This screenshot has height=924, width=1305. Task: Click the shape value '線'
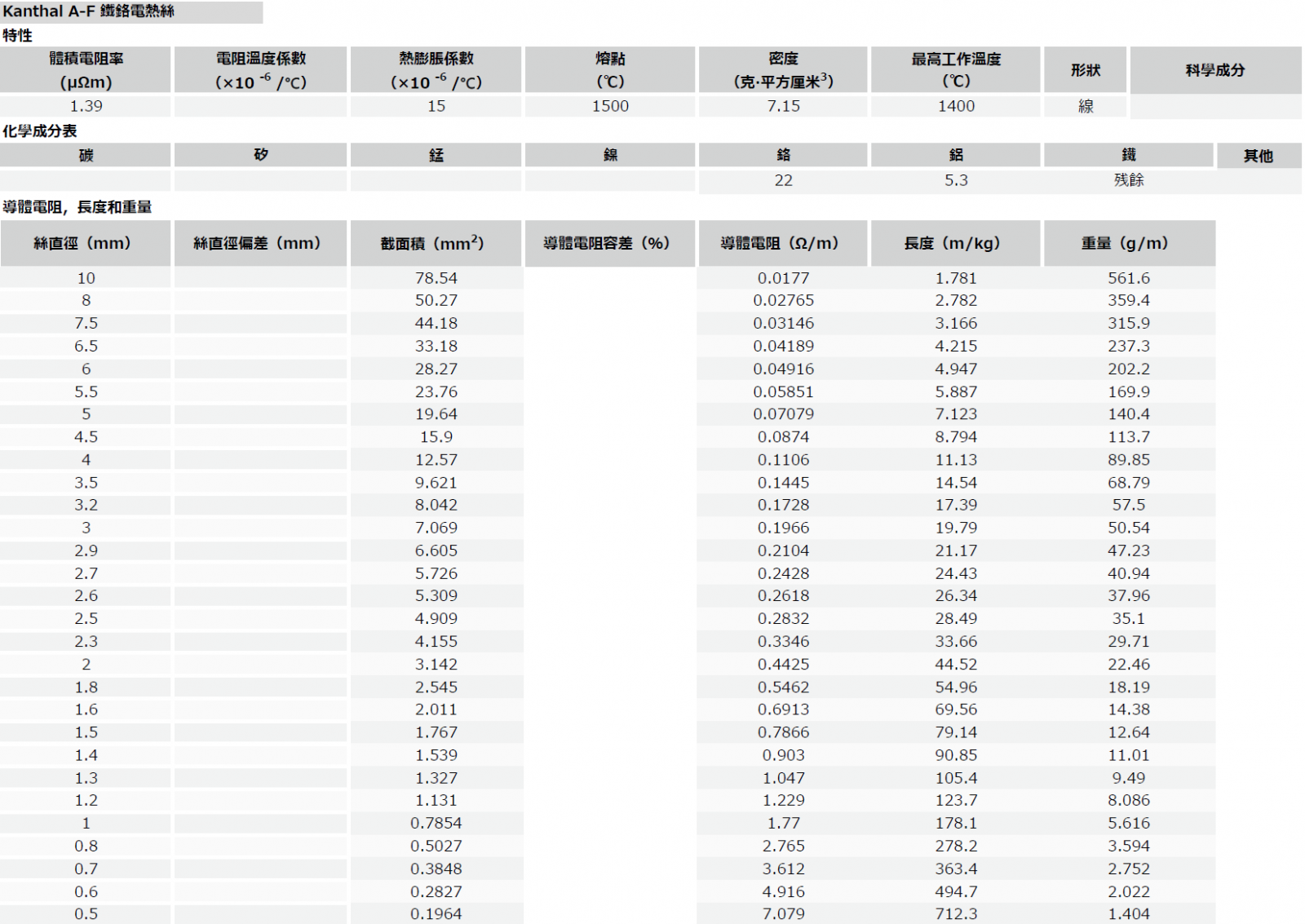point(1086,106)
